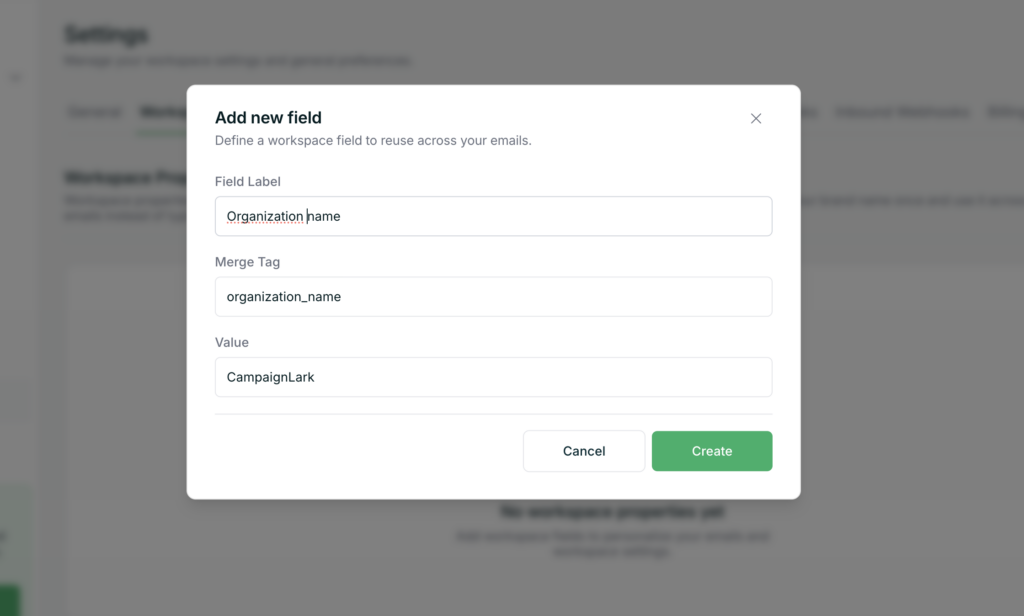Screen dimensions: 1024x616
Task: Click the "Merge Tag" caption text
Action: click(x=247, y=262)
